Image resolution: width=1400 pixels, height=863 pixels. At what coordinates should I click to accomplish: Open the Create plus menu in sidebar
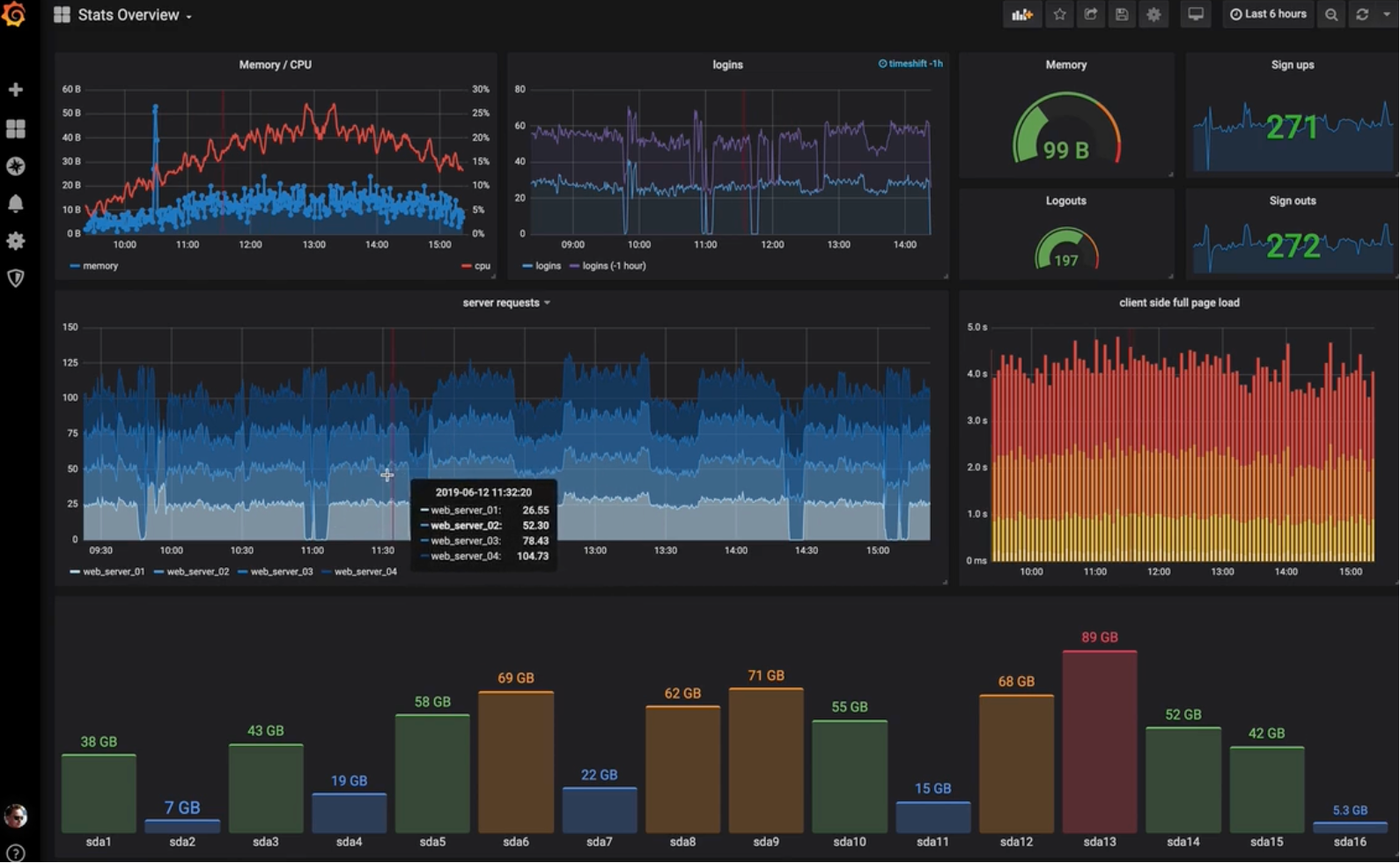coord(15,90)
